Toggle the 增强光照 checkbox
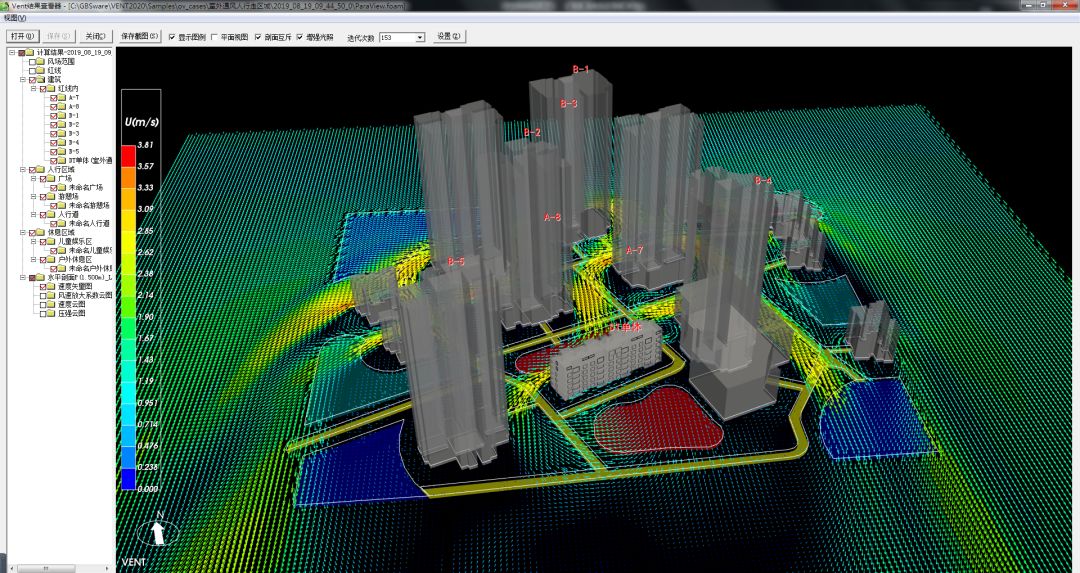Image resolution: width=1080 pixels, height=573 pixels. pos(299,37)
